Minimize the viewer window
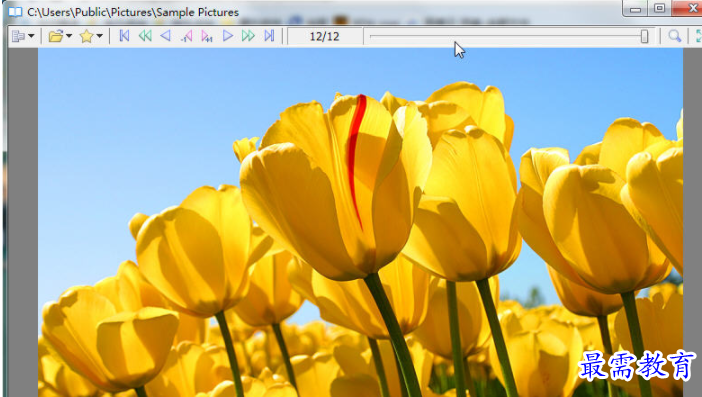Image resolution: width=702 pixels, height=397 pixels. tap(635, 9)
